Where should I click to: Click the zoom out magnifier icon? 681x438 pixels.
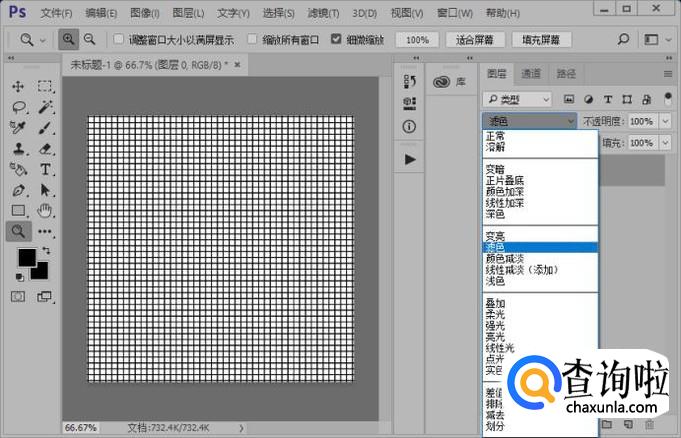tap(90, 39)
